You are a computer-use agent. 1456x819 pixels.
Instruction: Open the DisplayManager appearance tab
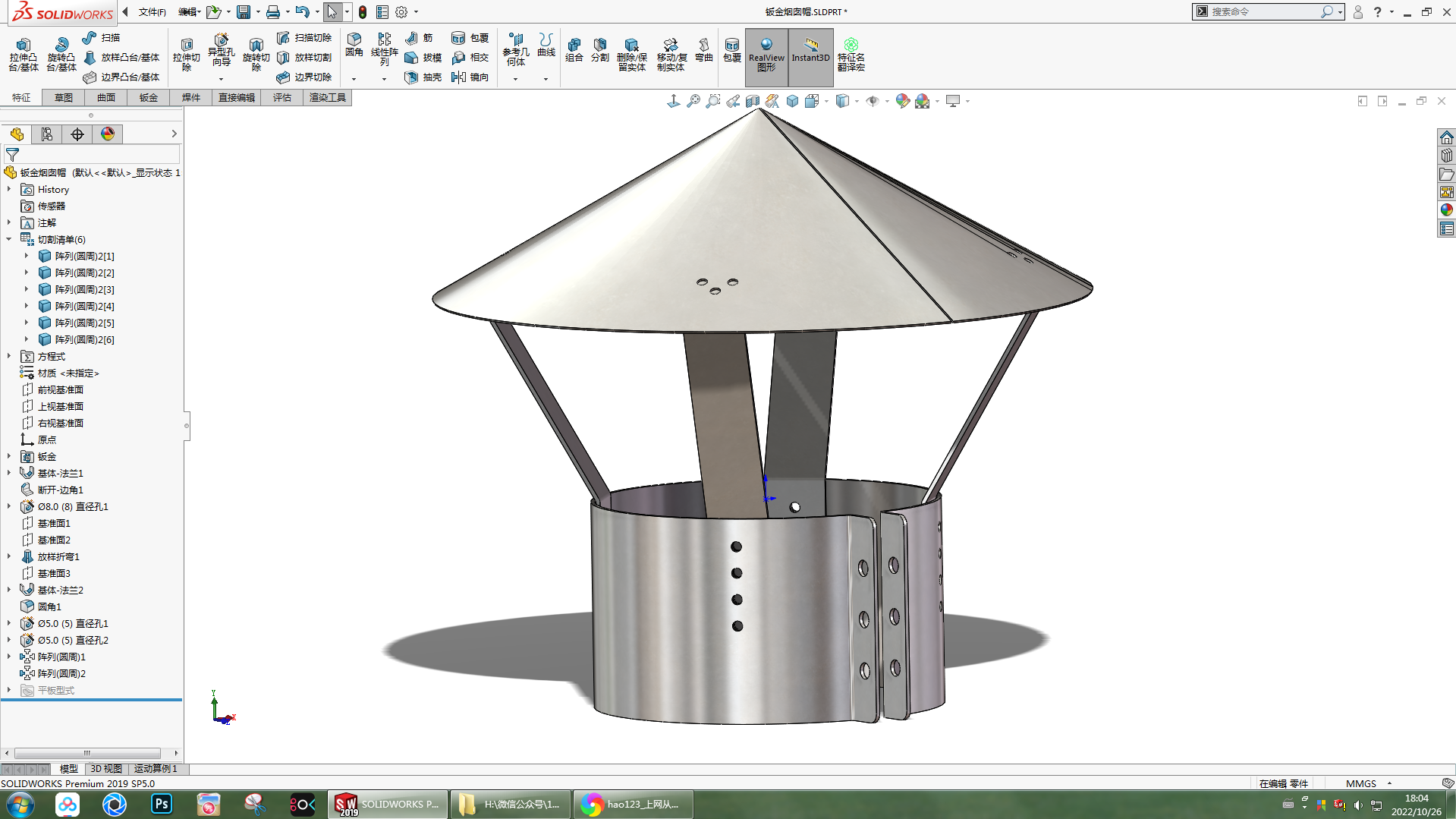point(108,134)
